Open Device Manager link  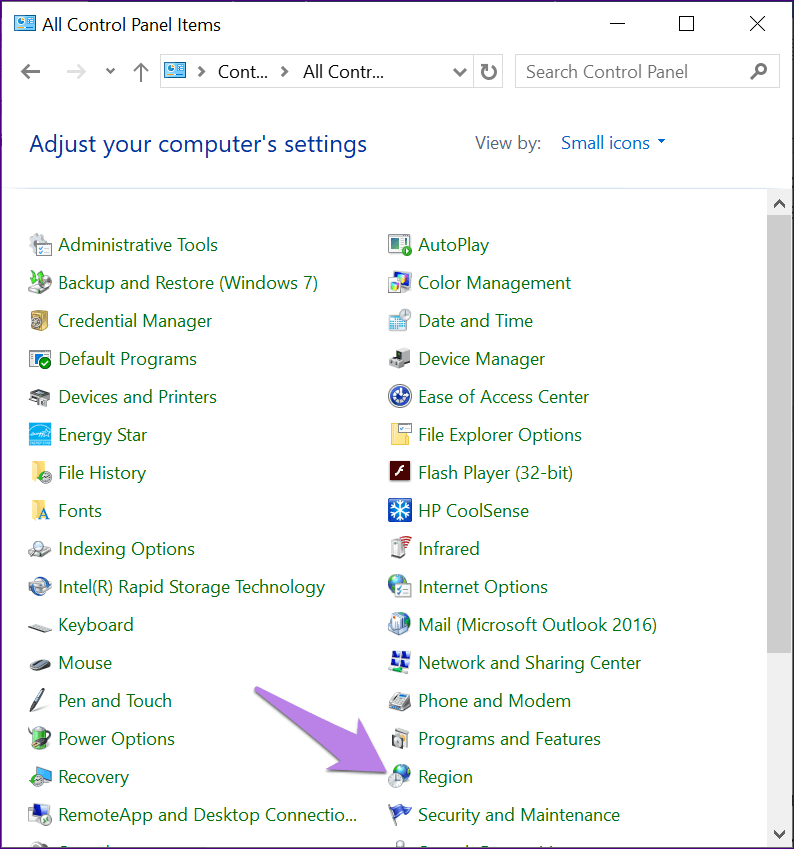481,358
